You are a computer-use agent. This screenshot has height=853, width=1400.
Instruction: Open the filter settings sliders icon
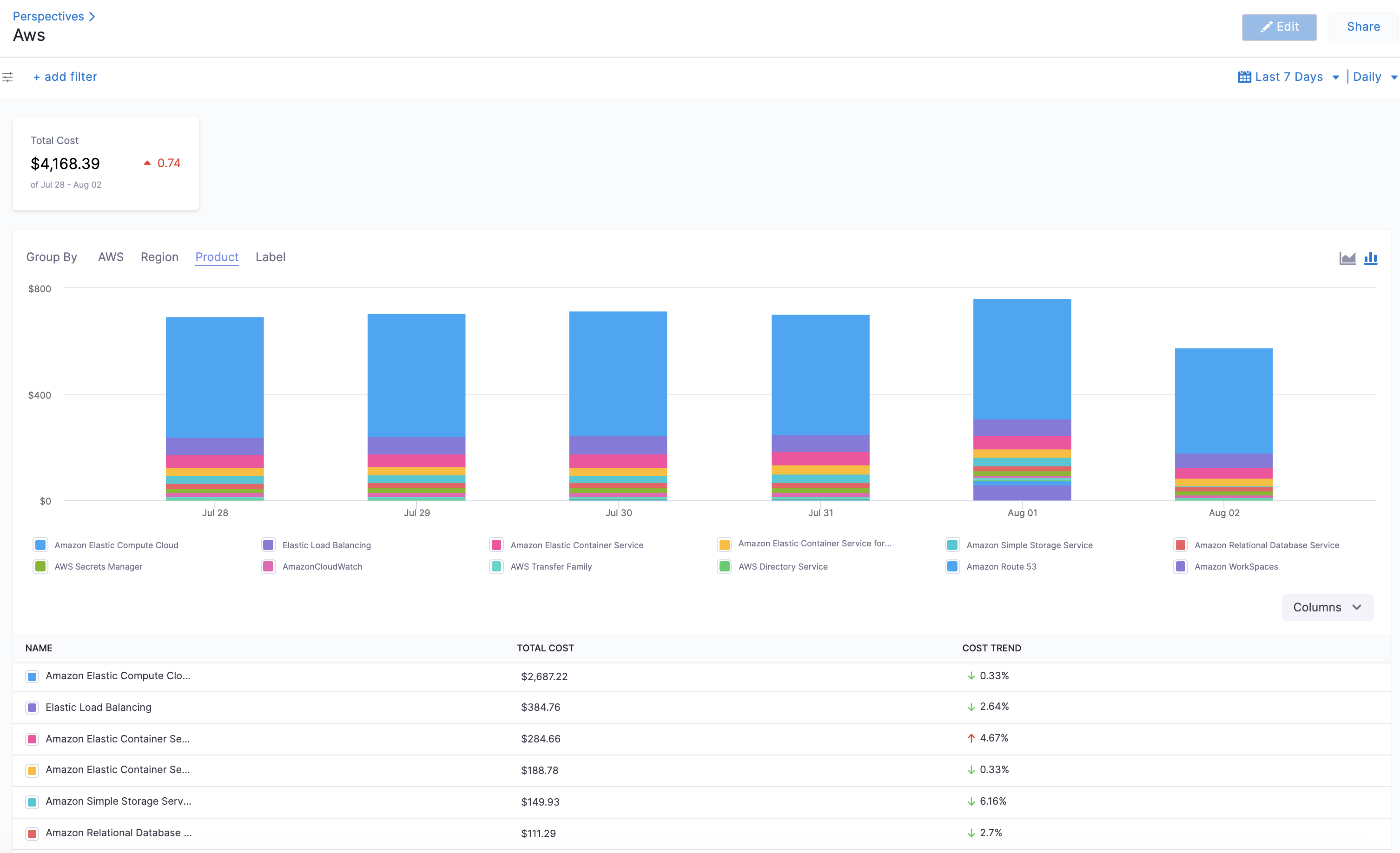pos(7,77)
